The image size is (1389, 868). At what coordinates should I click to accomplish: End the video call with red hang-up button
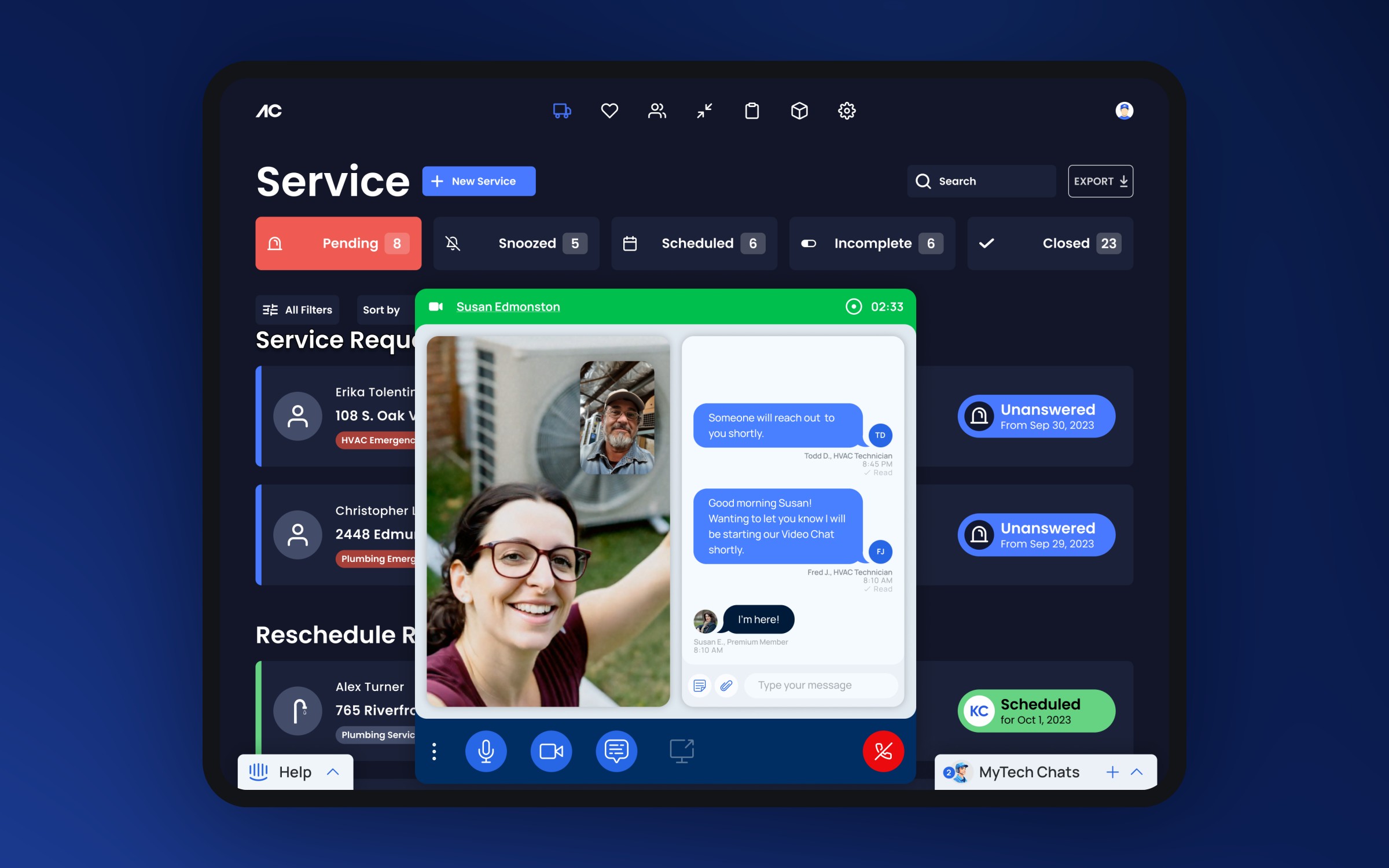883,751
